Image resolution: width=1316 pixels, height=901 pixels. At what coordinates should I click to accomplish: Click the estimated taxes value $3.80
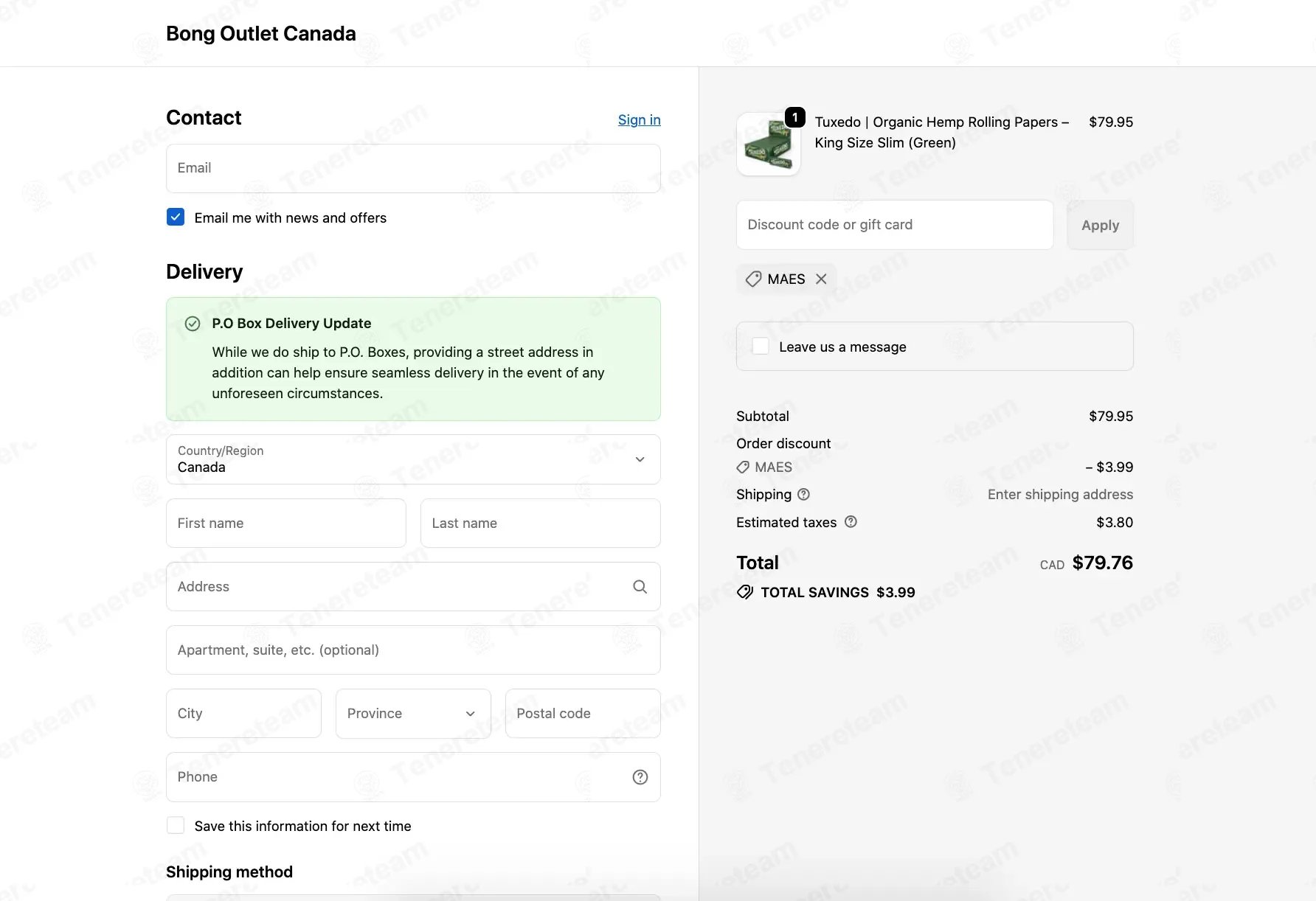(x=1115, y=523)
